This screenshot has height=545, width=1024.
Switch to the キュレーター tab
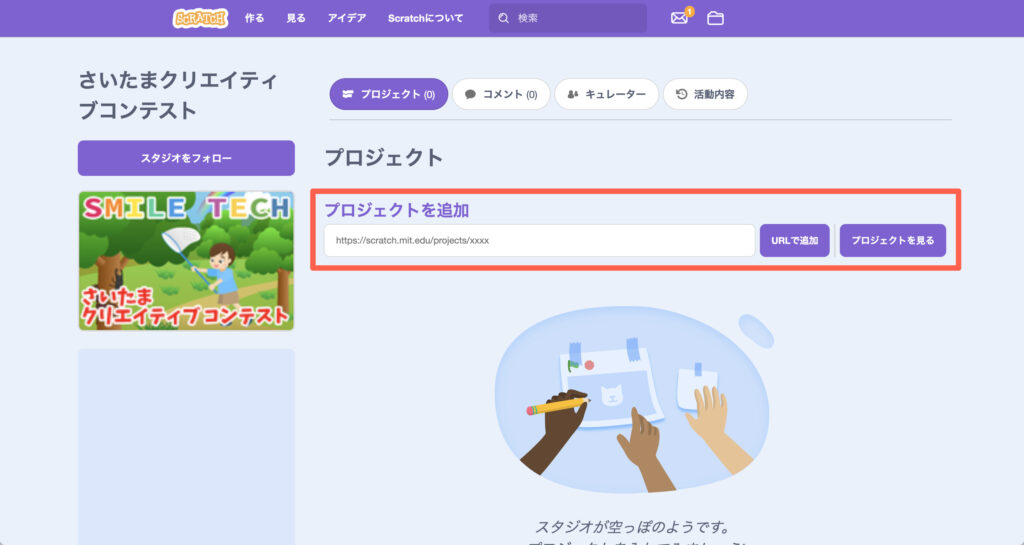607,94
